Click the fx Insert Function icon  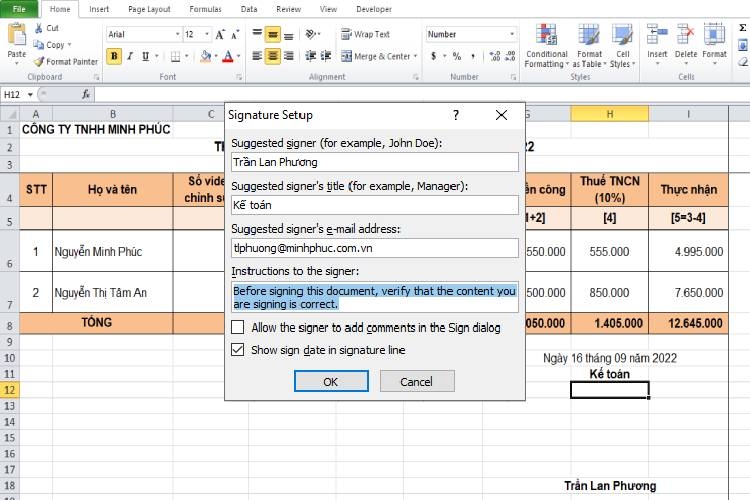86,94
